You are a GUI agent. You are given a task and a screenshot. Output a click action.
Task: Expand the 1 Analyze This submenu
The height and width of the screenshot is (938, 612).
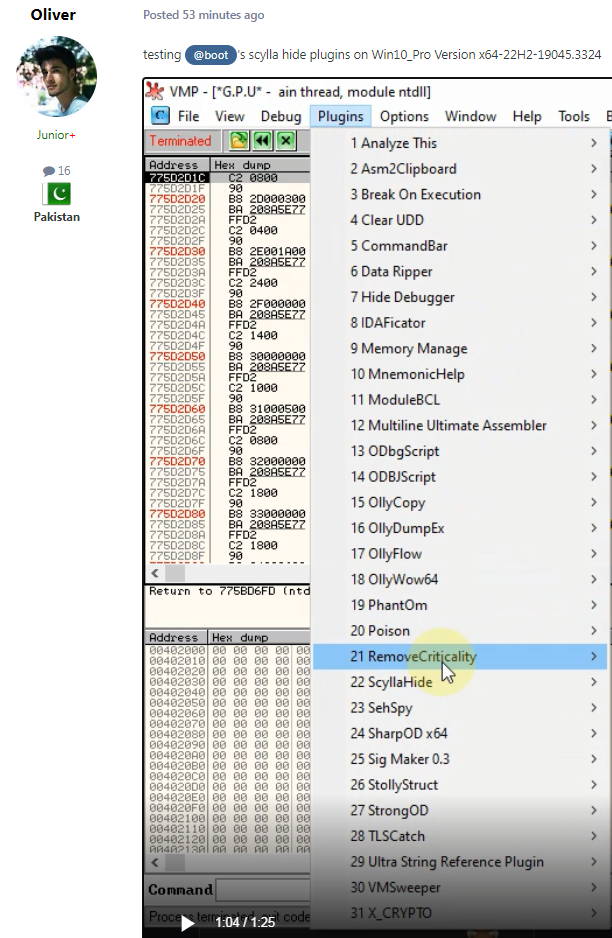click(460, 143)
